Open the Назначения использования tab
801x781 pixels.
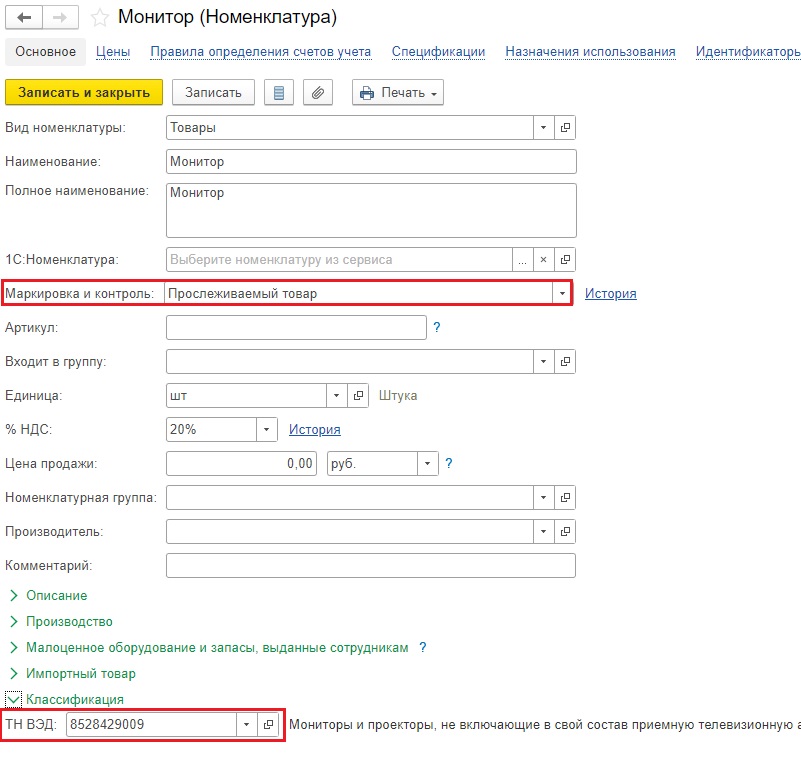(x=590, y=52)
